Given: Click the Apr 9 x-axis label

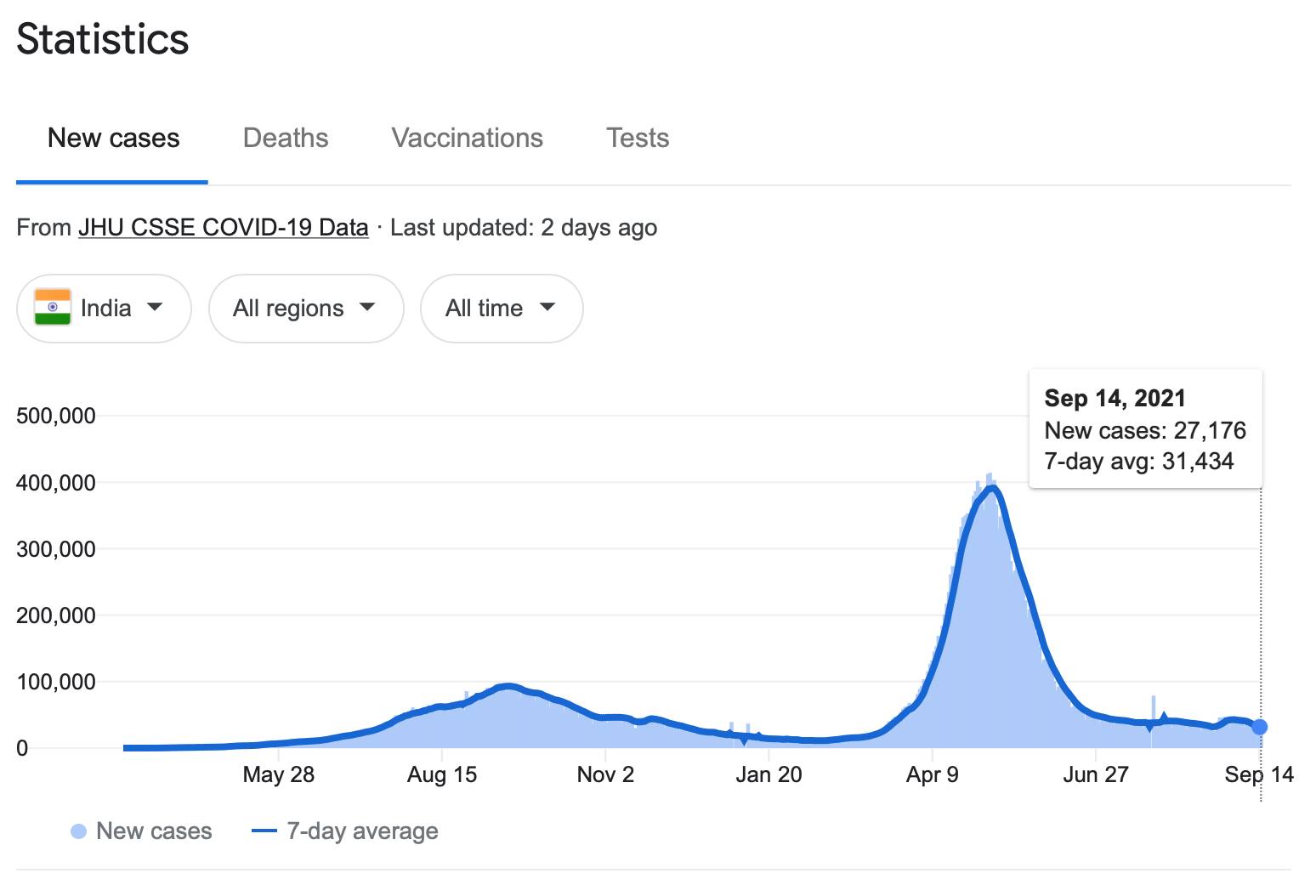Looking at the screenshot, I should click(x=932, y=774).
